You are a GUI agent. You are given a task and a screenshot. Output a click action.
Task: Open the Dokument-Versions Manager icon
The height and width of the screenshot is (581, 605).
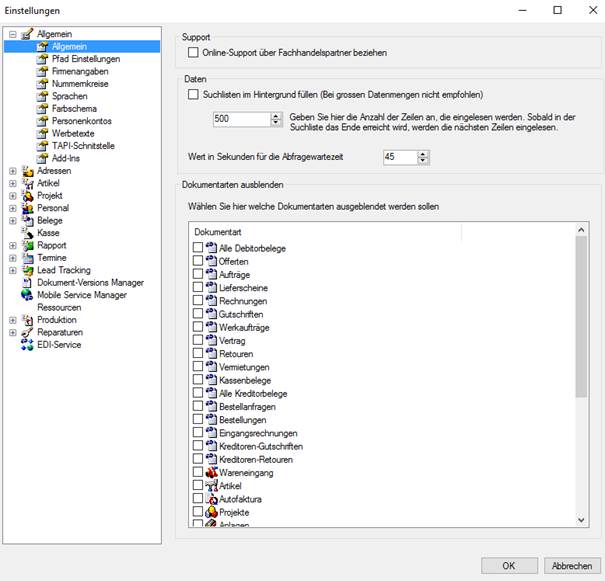click(27, 283)
